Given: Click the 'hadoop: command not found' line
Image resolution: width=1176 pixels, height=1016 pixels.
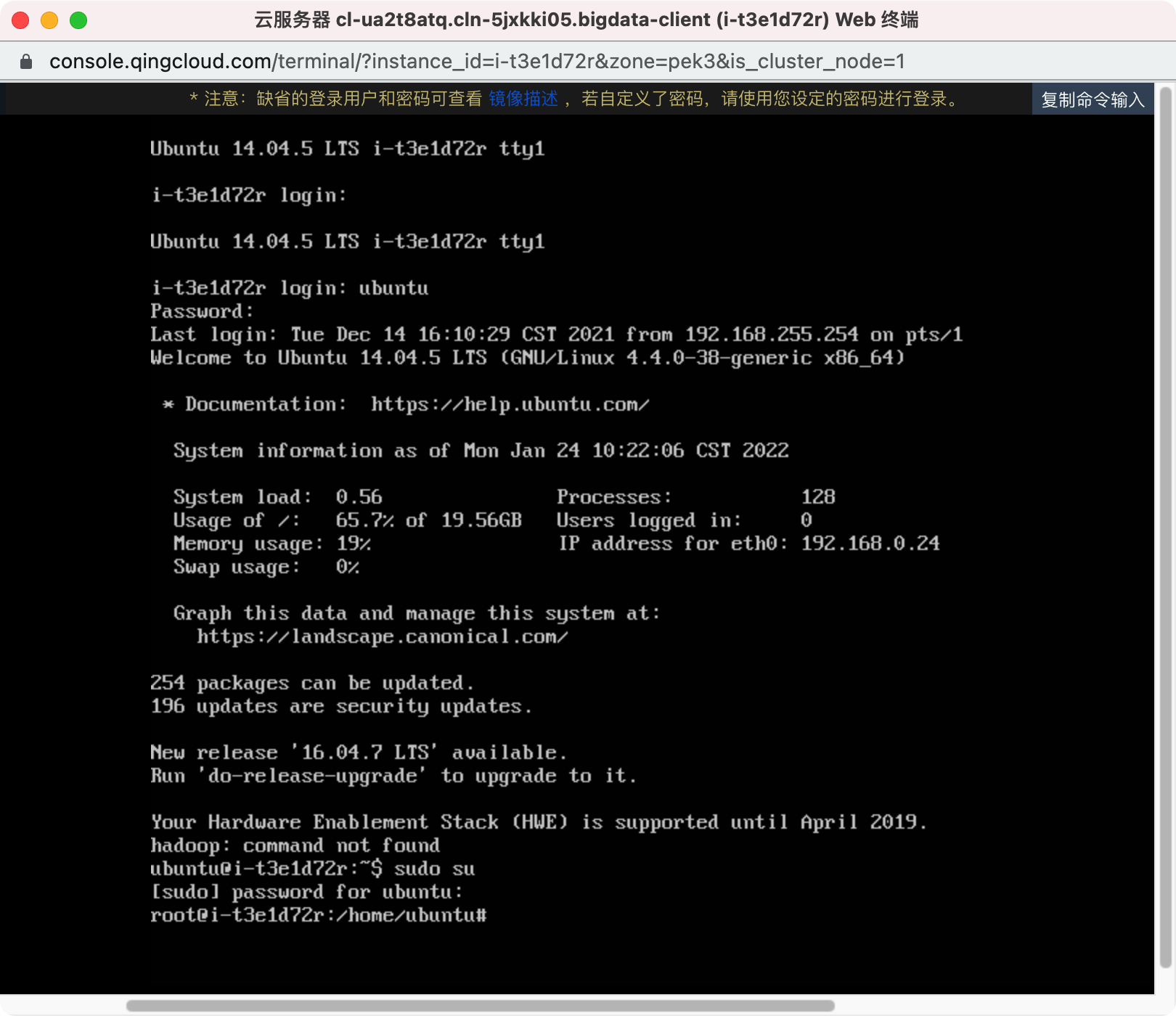Looking at the screenshot, I should tap(295, 845).
